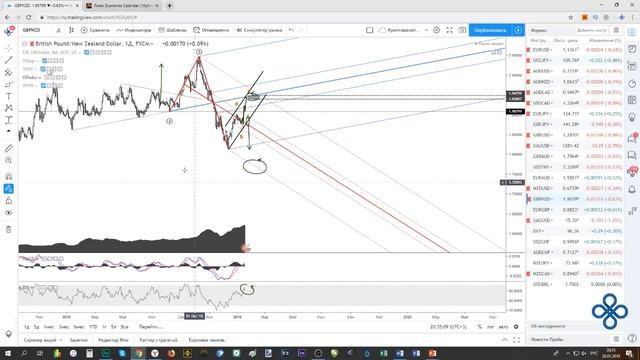640x360 pixels.
Task: Open the chart interval selector
Action: [x=58, y=30]
